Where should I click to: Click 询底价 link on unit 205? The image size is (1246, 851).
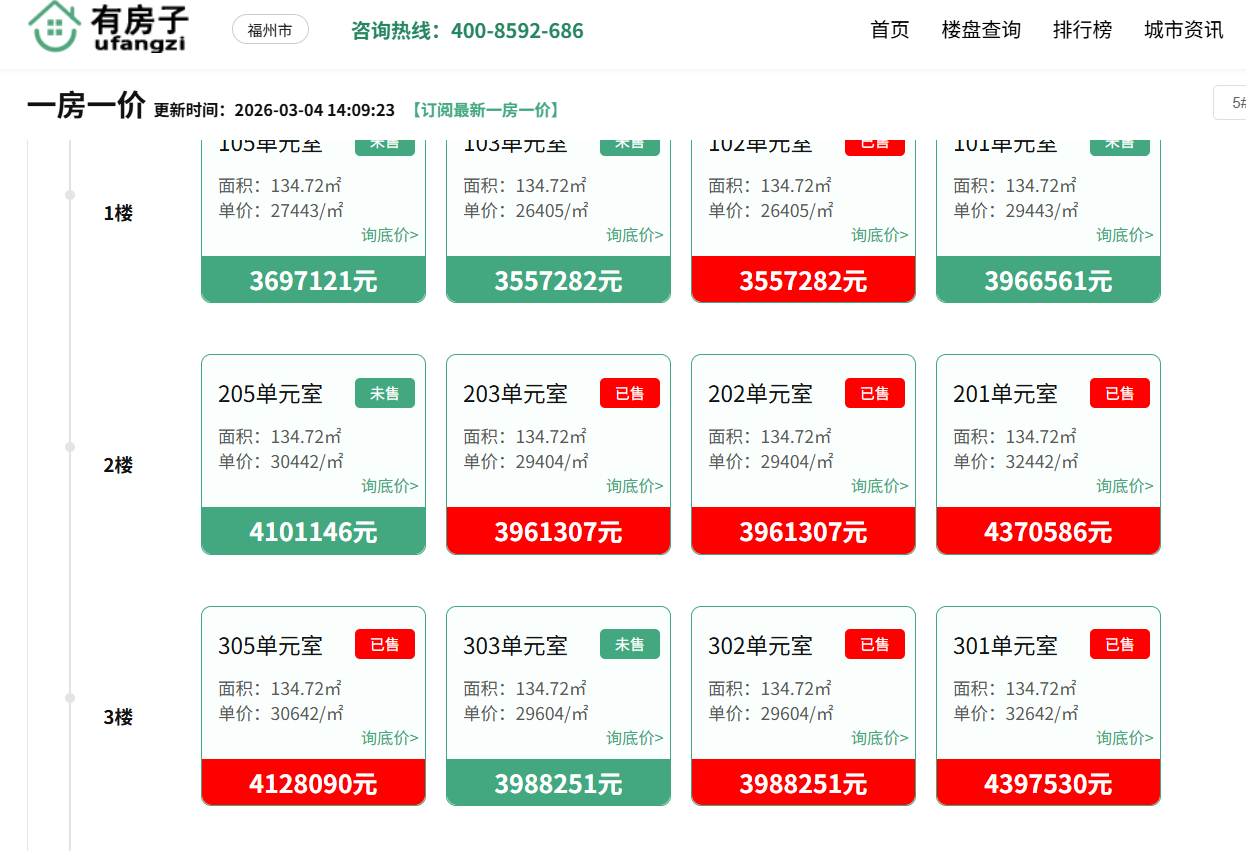(x=390, y=486)
